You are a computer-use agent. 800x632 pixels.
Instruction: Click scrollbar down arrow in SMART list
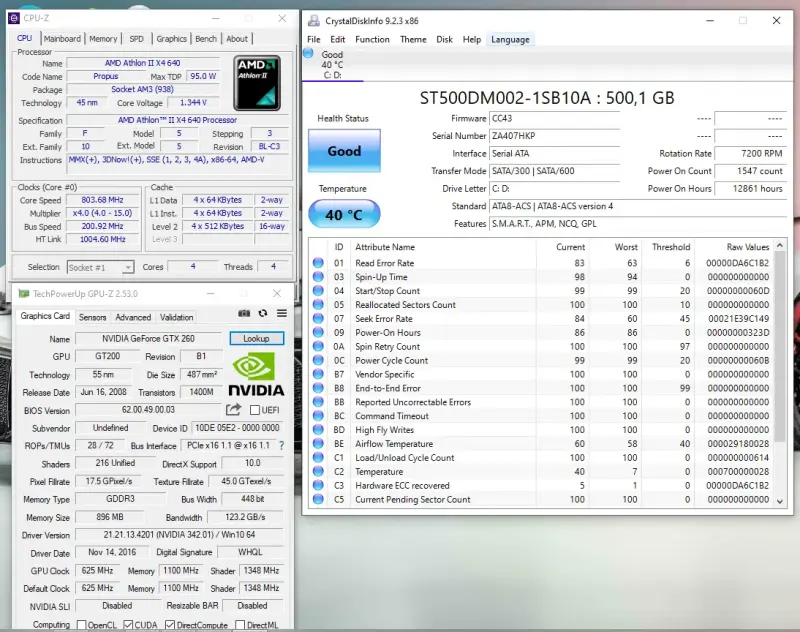(780, 501)
